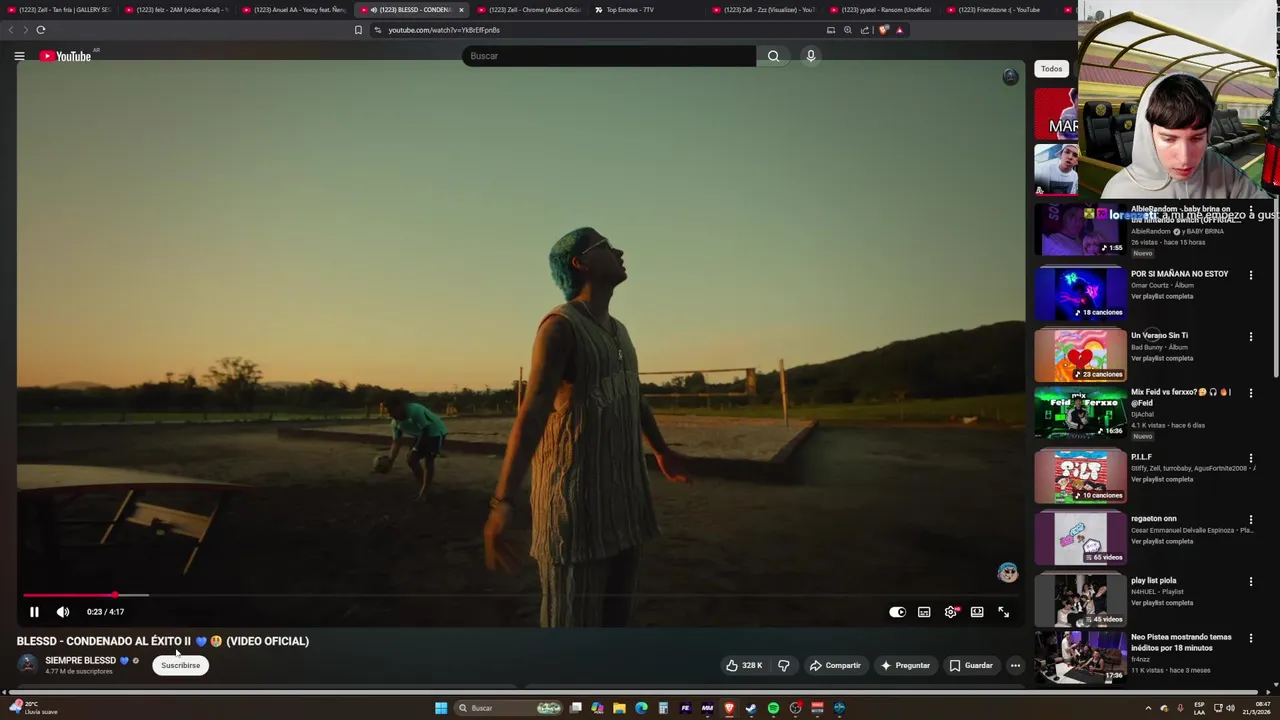Screen dimensions: 1280x720
Task: Switch to the Top Emotes - 7TV tab
Action: tap(630, 10)
